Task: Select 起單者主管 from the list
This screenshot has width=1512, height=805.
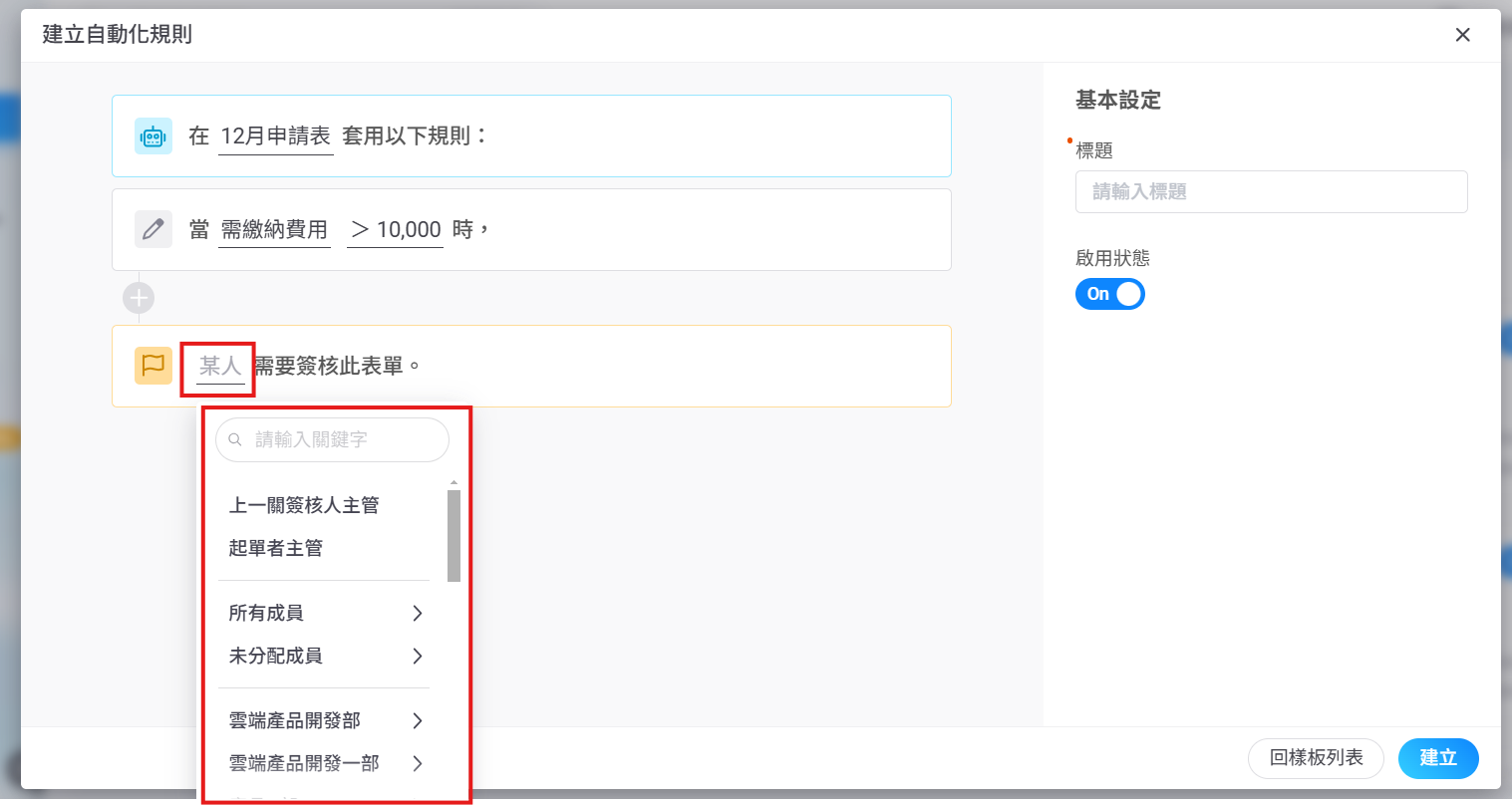Action: point(276,548)
